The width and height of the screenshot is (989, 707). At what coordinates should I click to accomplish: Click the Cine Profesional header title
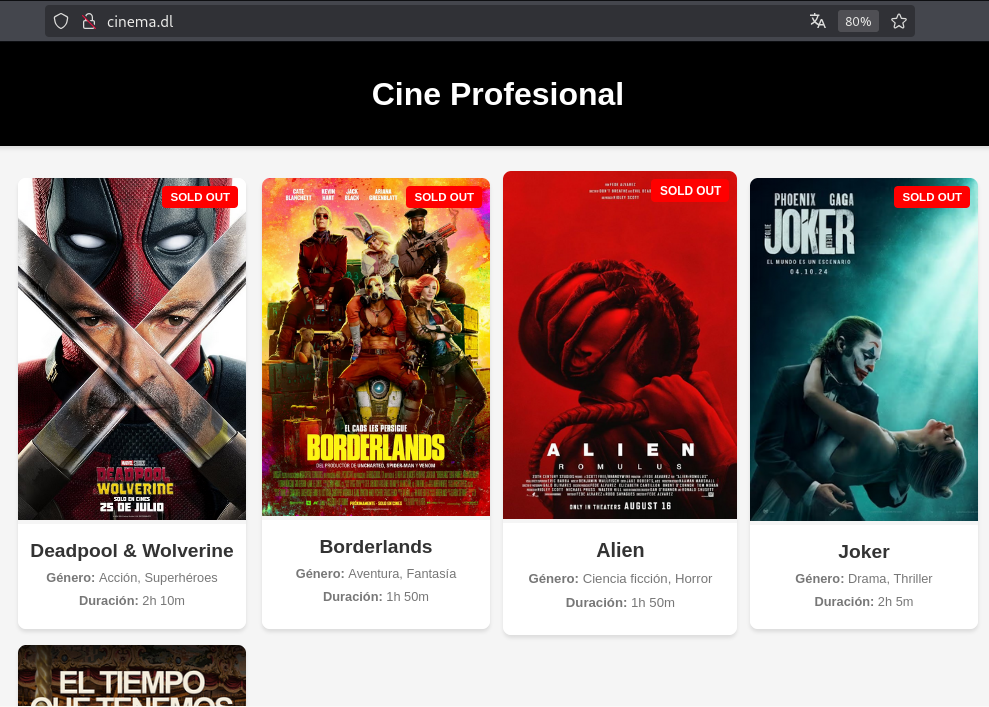[x=497, y=95]
